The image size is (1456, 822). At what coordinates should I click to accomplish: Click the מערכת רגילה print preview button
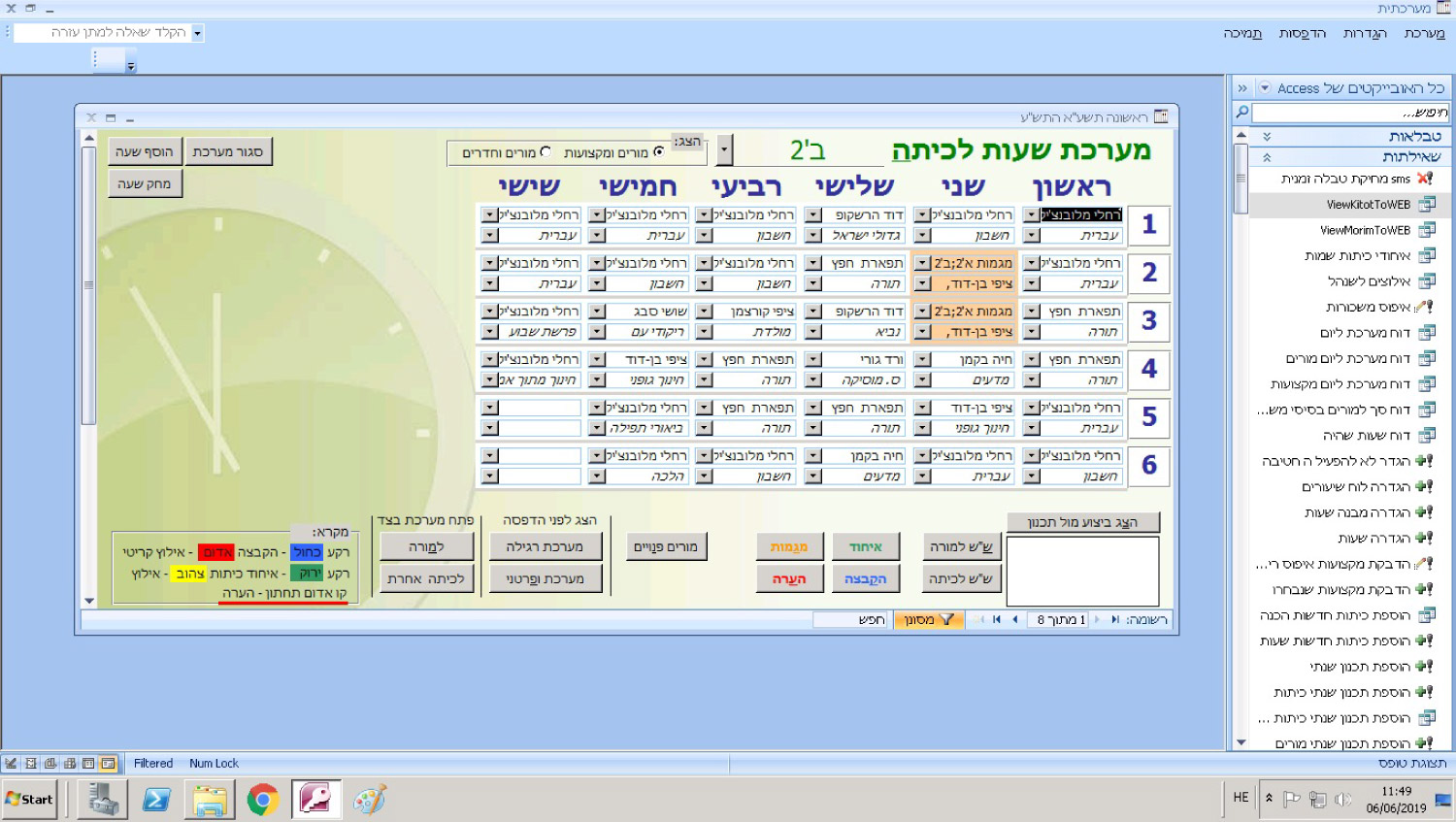545,546
